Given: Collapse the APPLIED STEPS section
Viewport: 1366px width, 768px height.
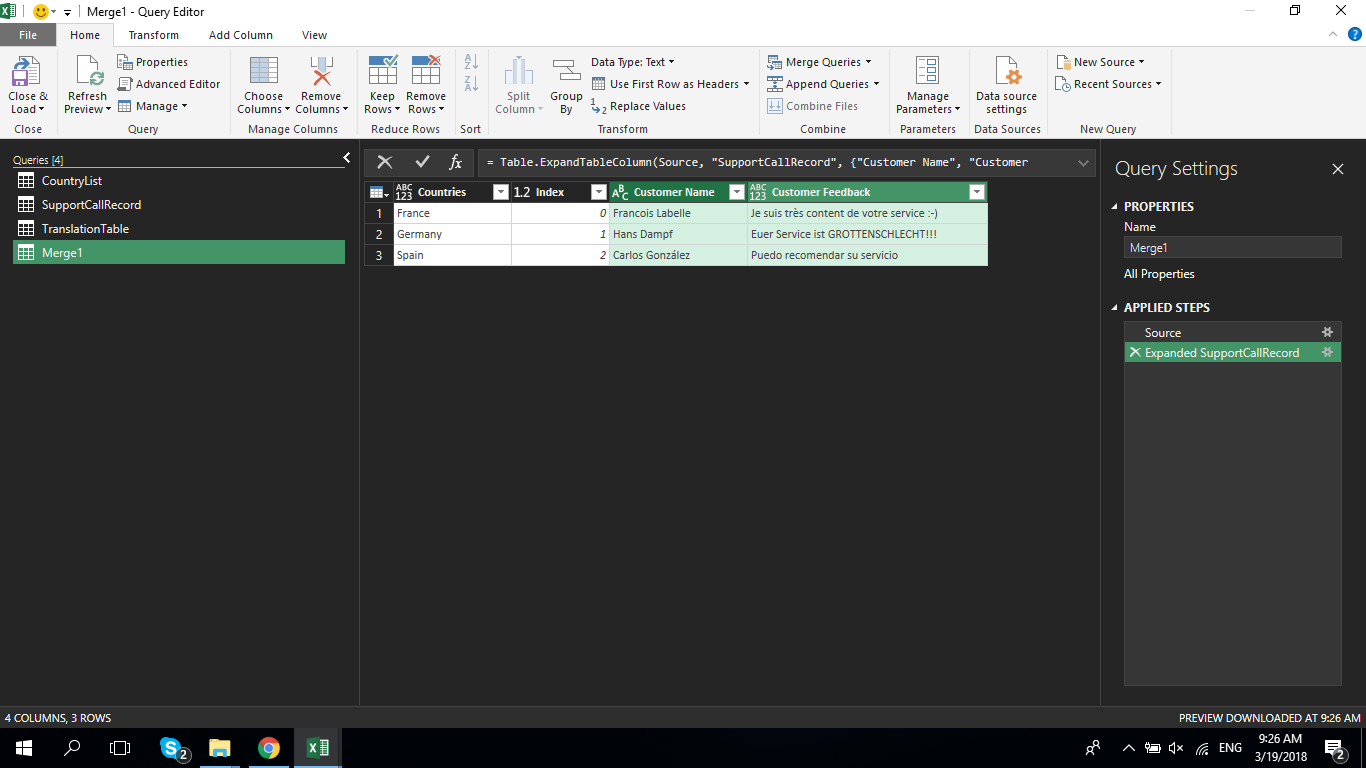Looking at the screenshot, I should (1115, 307).
